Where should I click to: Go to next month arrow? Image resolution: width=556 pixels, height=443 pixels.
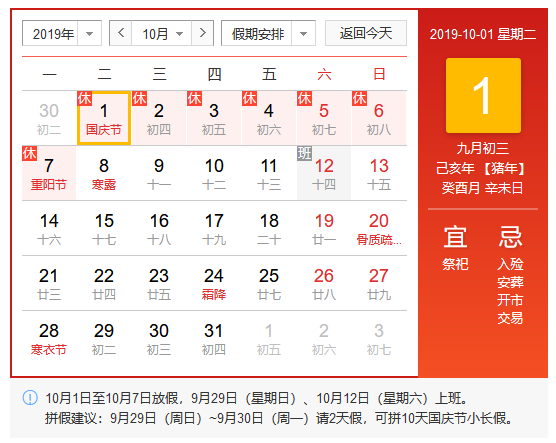point(202,33)
